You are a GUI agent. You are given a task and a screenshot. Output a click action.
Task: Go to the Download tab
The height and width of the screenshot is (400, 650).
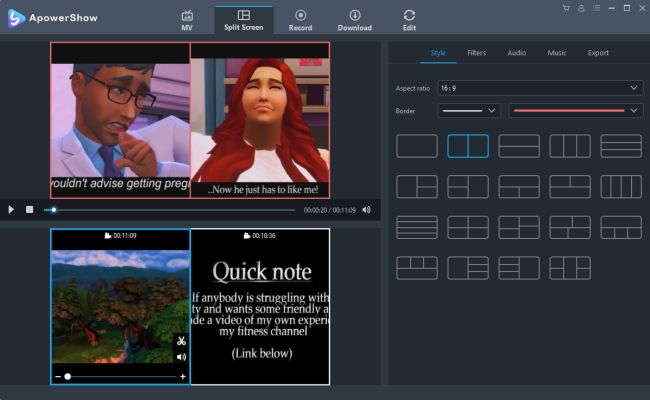(354, 20)
